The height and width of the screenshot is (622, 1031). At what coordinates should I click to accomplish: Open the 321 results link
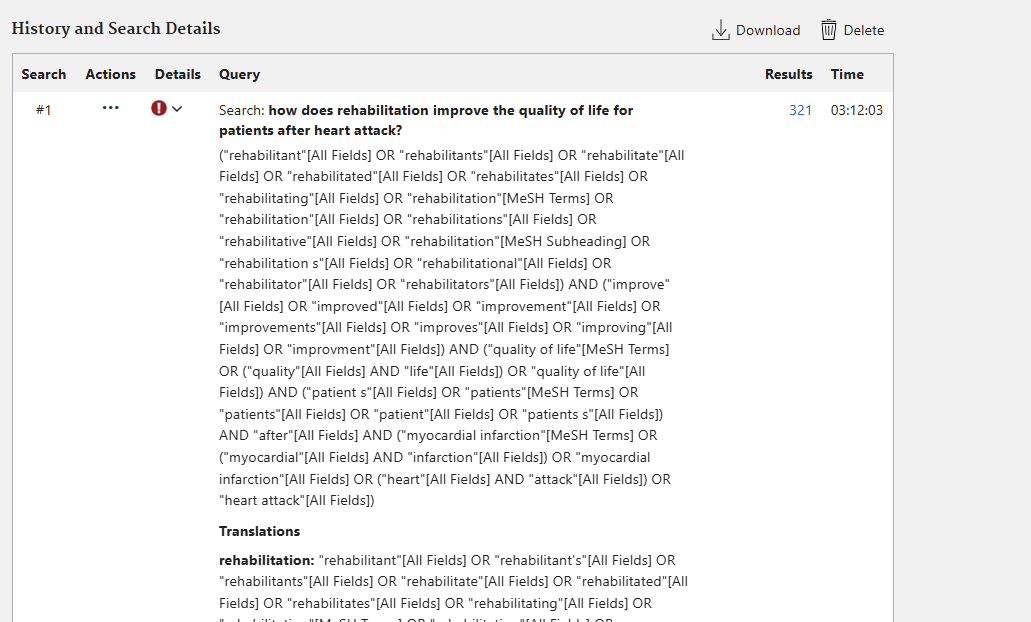[x=800, y=110]
